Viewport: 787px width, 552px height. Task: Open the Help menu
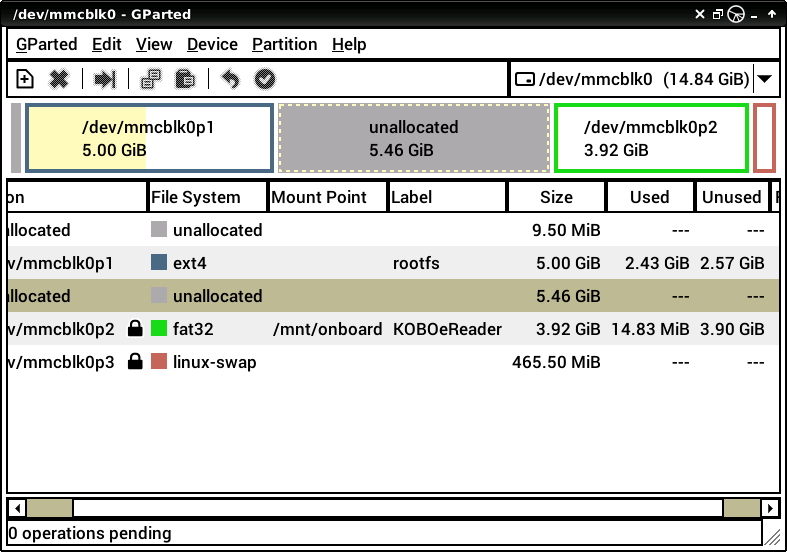tap(349, 44)
